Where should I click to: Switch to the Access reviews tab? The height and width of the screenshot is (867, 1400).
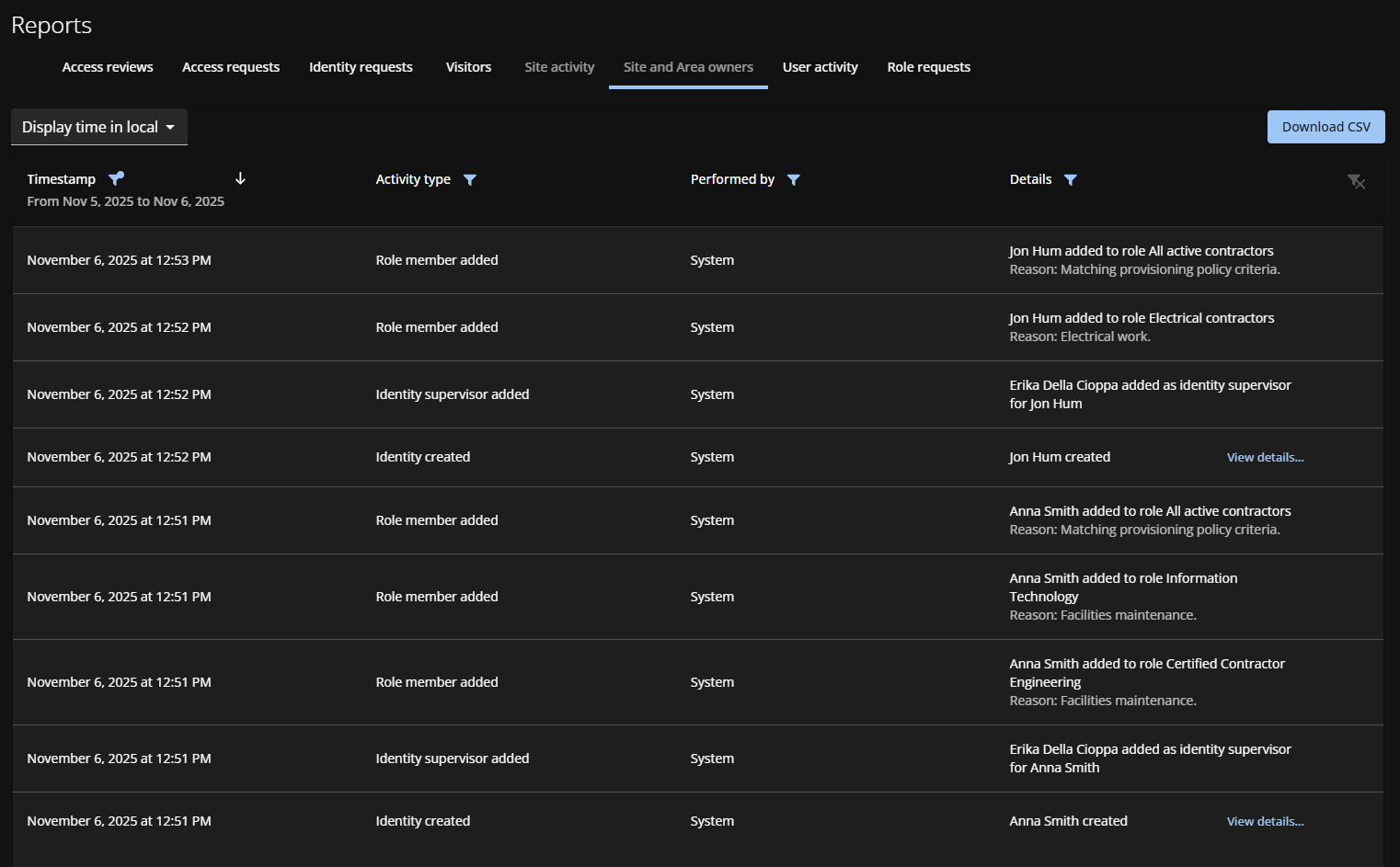pos(108,66)
